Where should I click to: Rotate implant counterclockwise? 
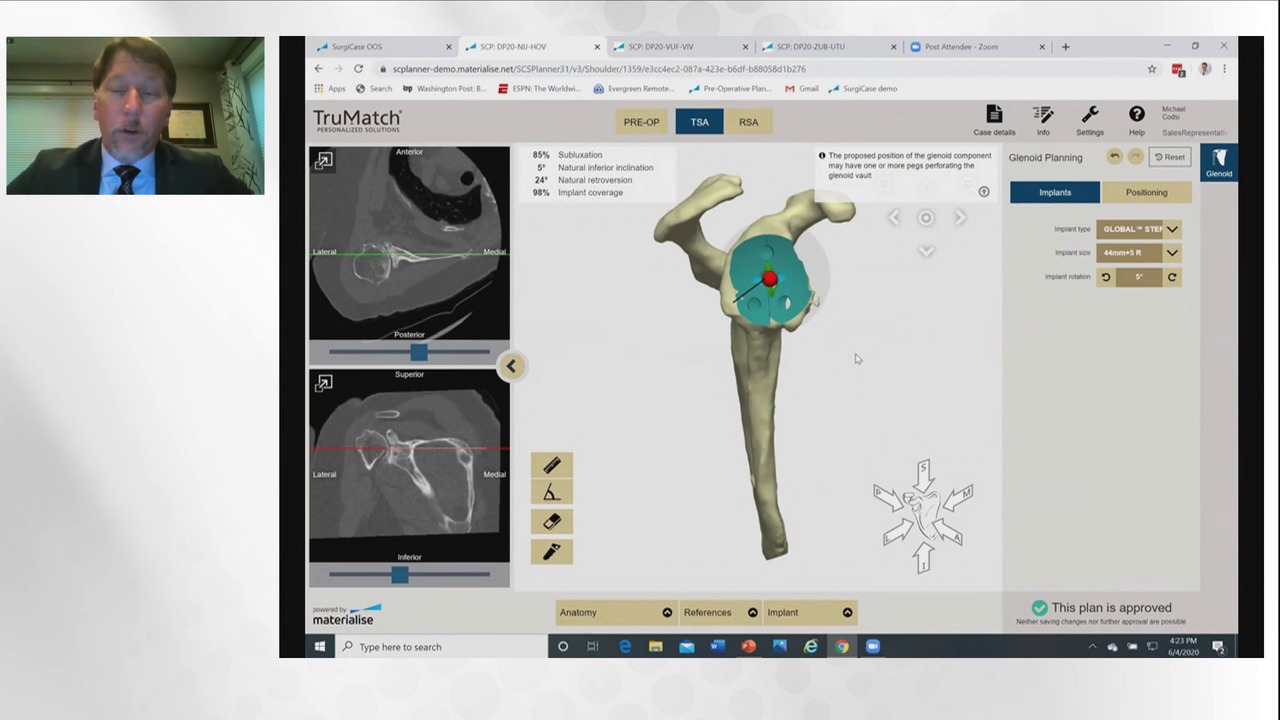[x=1106, y=277]
